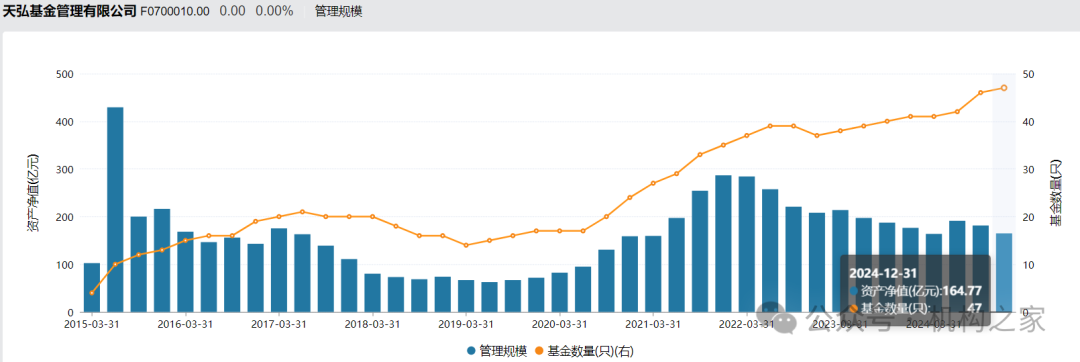Click the 资产净值(亿元) left axis title
The height and width of the screenshot is (362, 1080).
coord(34,193)
